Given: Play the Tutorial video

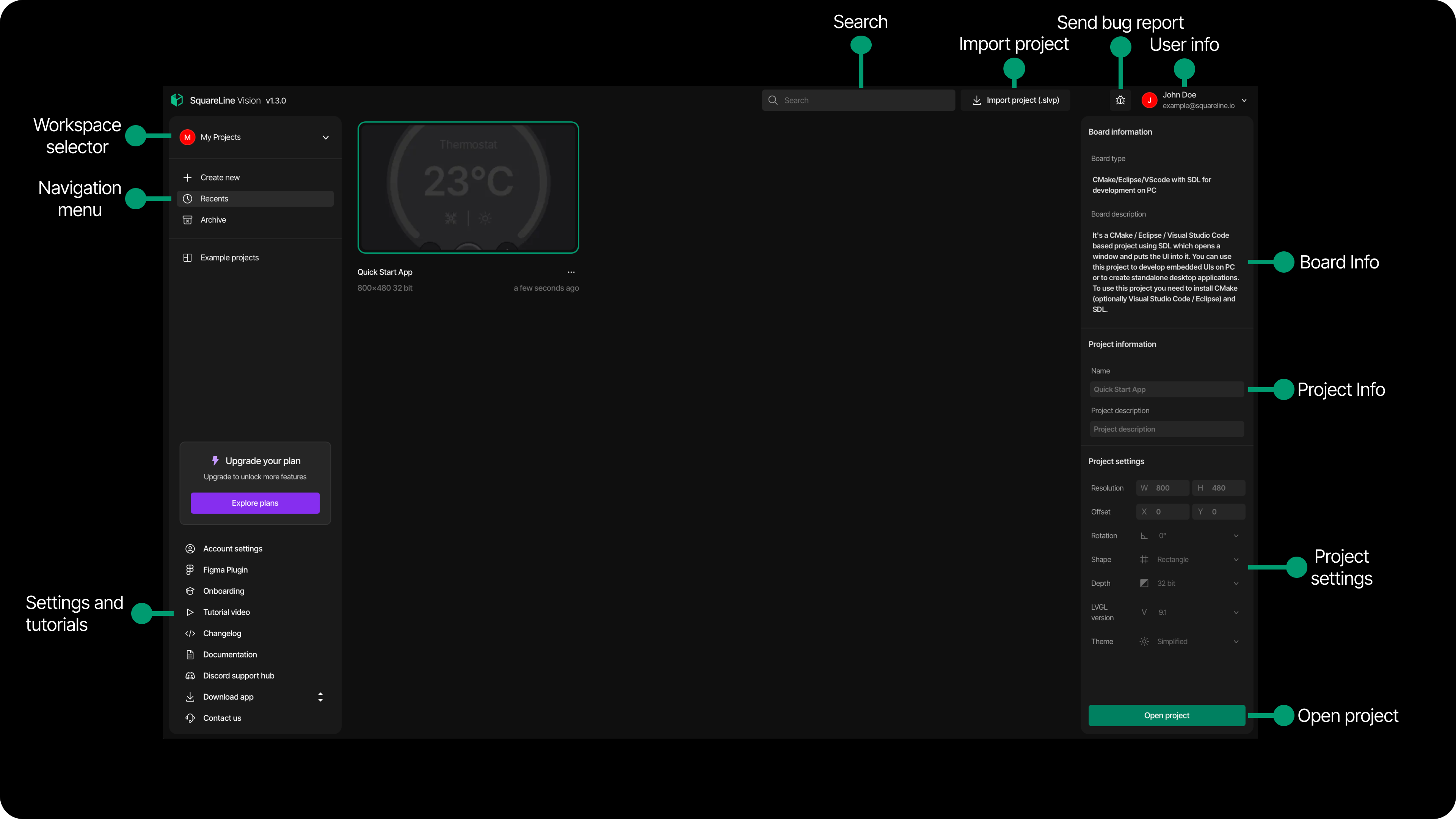Looking at the screenshot, I should (x=226, y=612).
